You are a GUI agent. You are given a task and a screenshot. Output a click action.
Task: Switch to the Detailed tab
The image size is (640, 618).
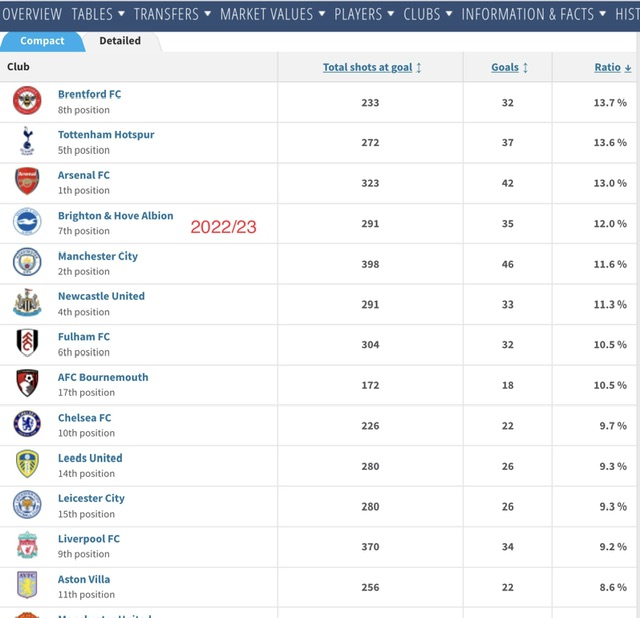[120, 41]
